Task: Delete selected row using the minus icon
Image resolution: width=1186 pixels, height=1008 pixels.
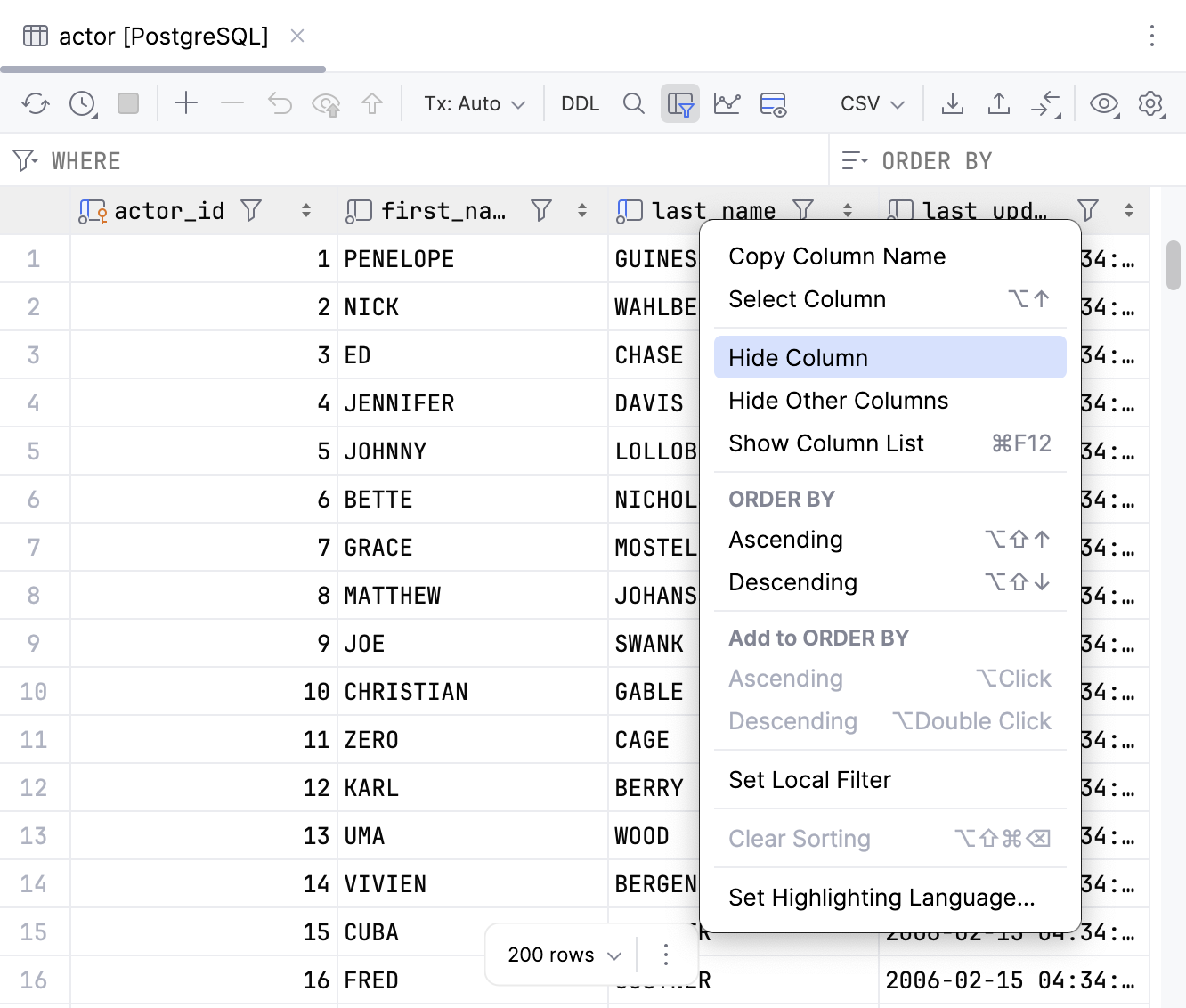Action: (232, 103)
